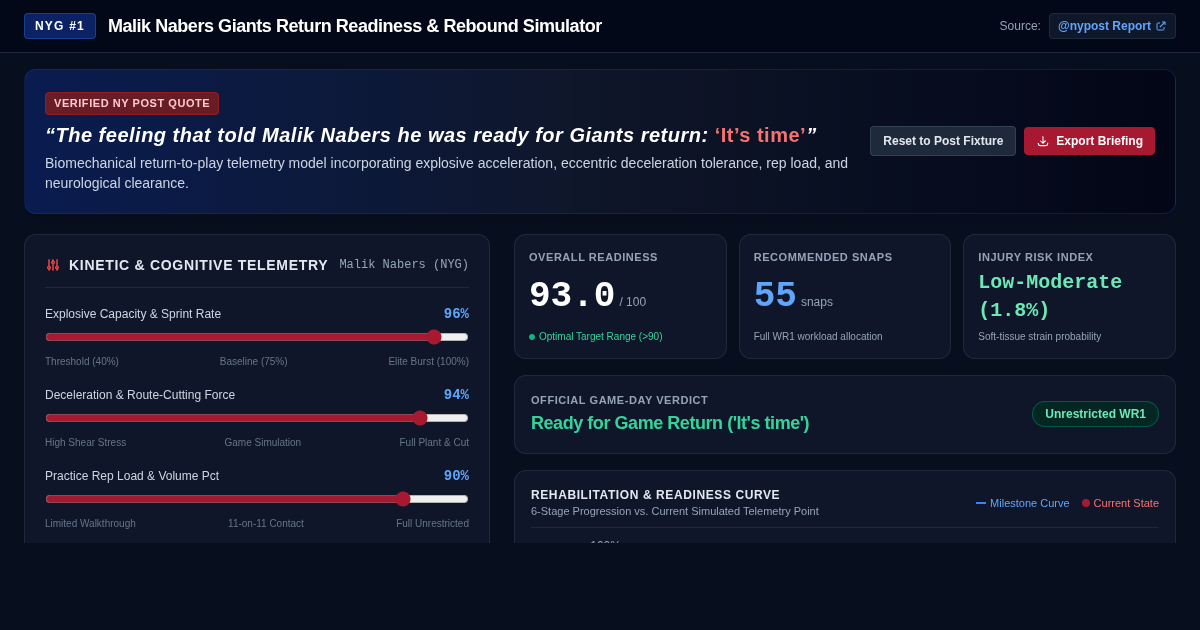This screenshot has height=630, width=1200.
Task: Click the 'Limited Walkthrough' slider label
Action: pyautogui.click(x=91, y=524)
